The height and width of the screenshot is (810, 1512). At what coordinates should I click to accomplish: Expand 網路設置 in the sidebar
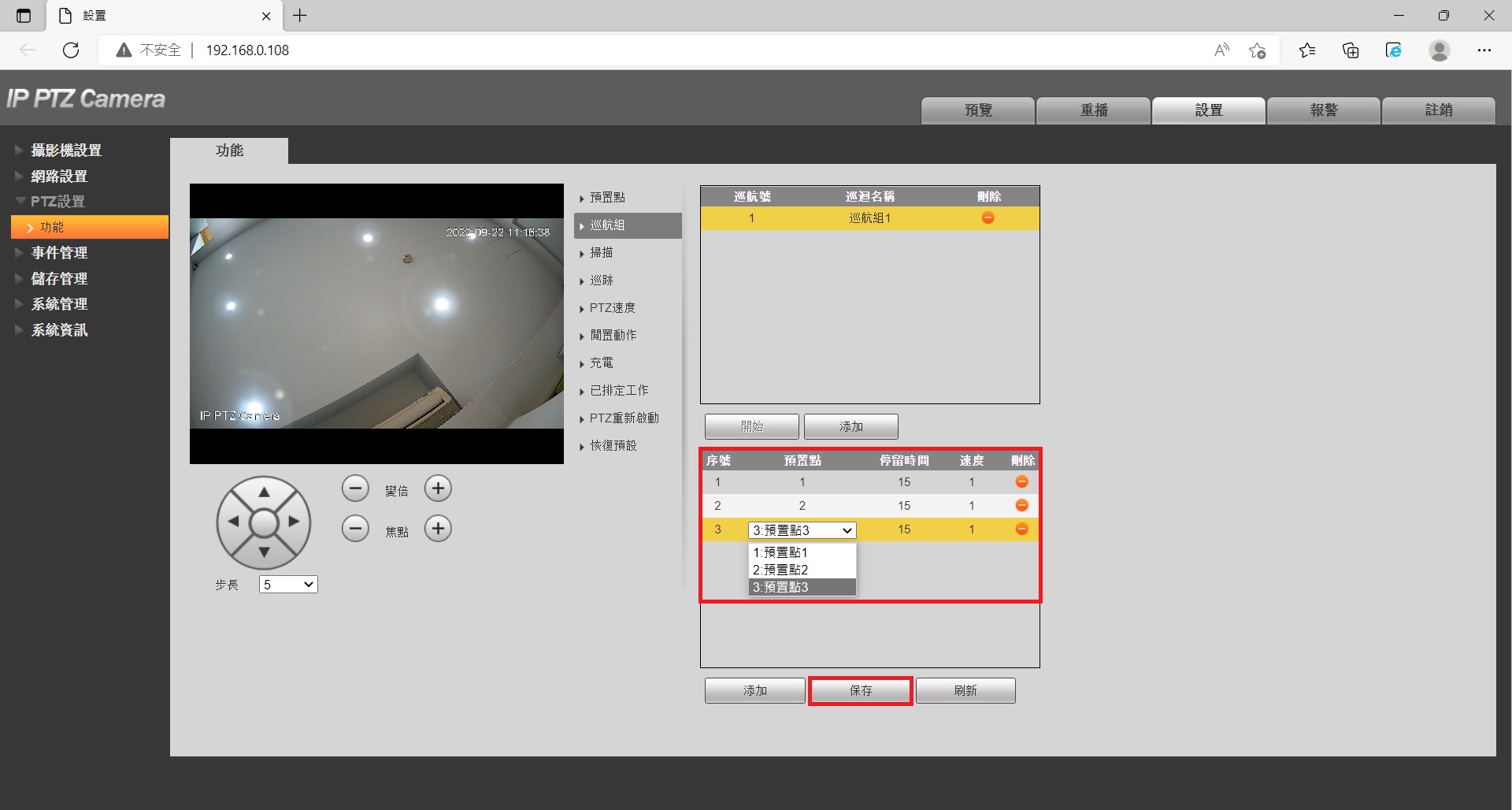click(x=59, y=176)
